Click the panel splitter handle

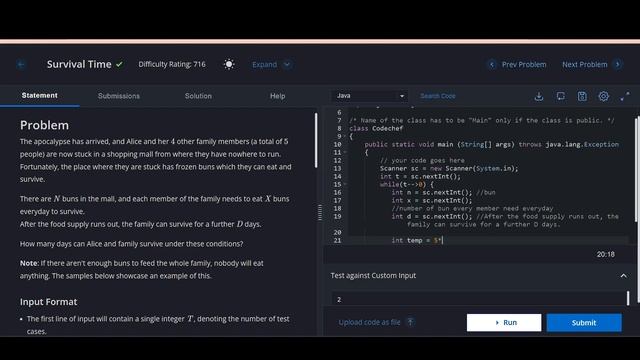(320, 213)
